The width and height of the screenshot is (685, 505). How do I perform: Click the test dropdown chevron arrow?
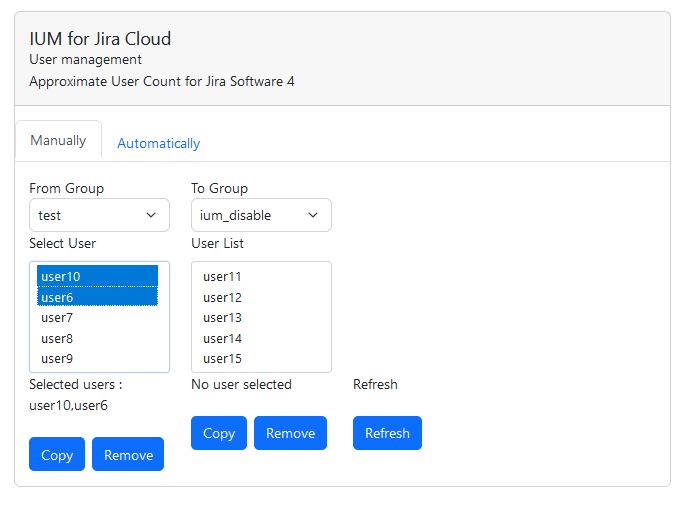(151, 215)
